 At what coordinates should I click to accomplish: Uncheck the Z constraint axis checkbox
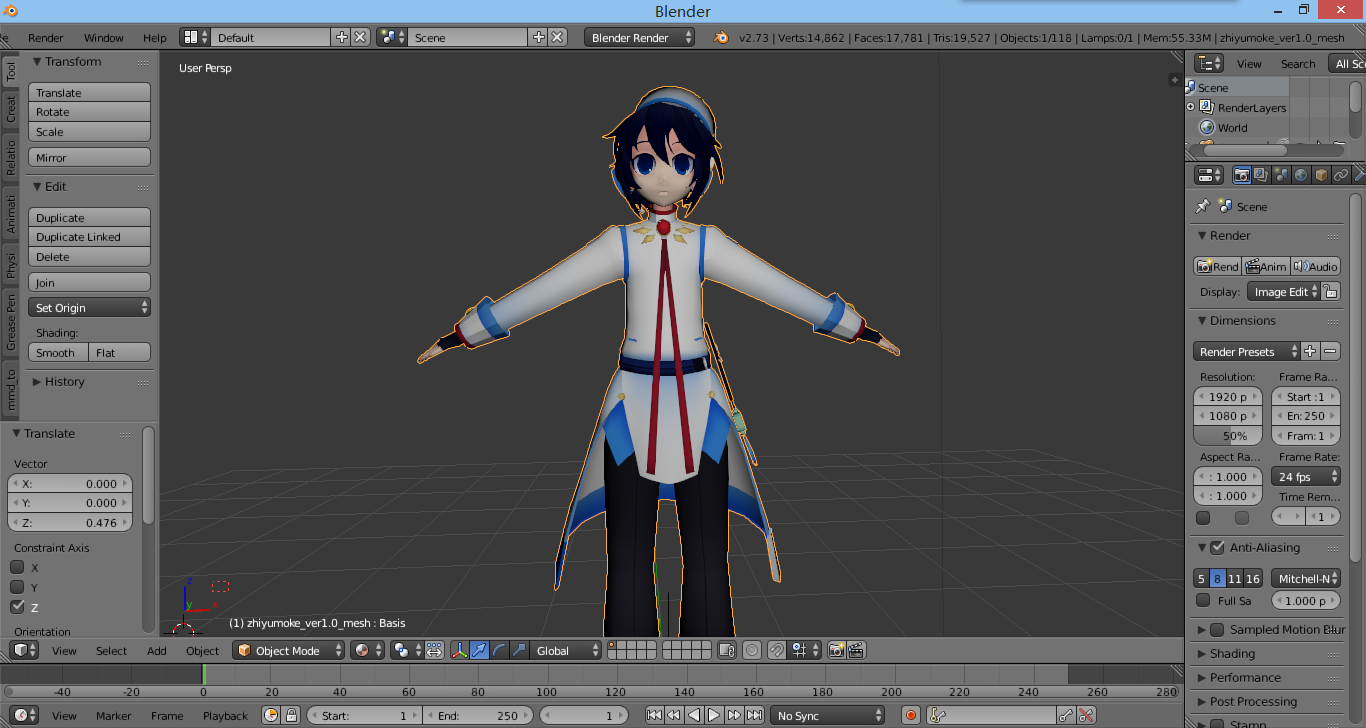point(17,607)
